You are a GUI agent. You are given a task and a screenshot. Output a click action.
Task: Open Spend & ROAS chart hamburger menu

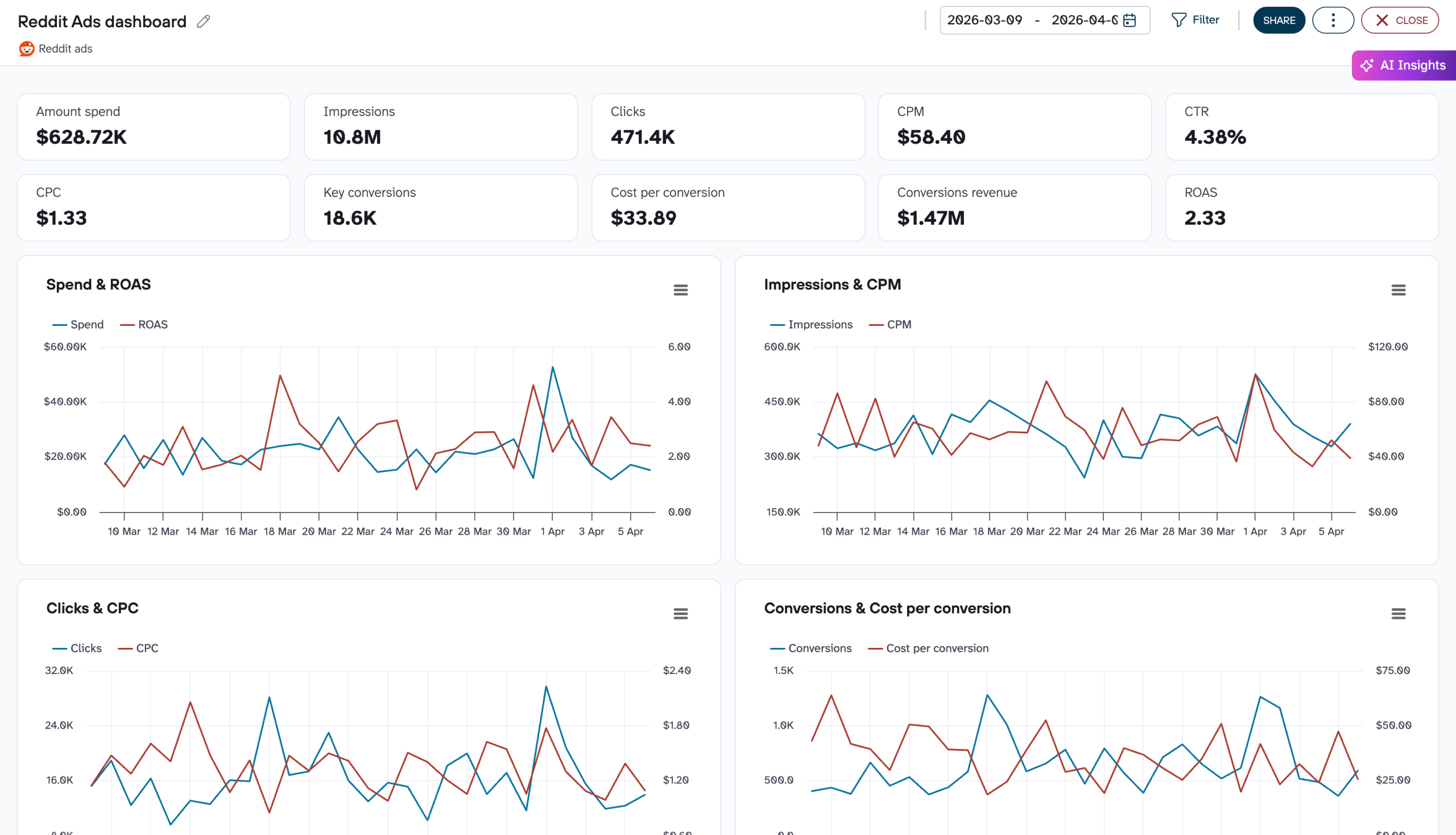[680, 290]
